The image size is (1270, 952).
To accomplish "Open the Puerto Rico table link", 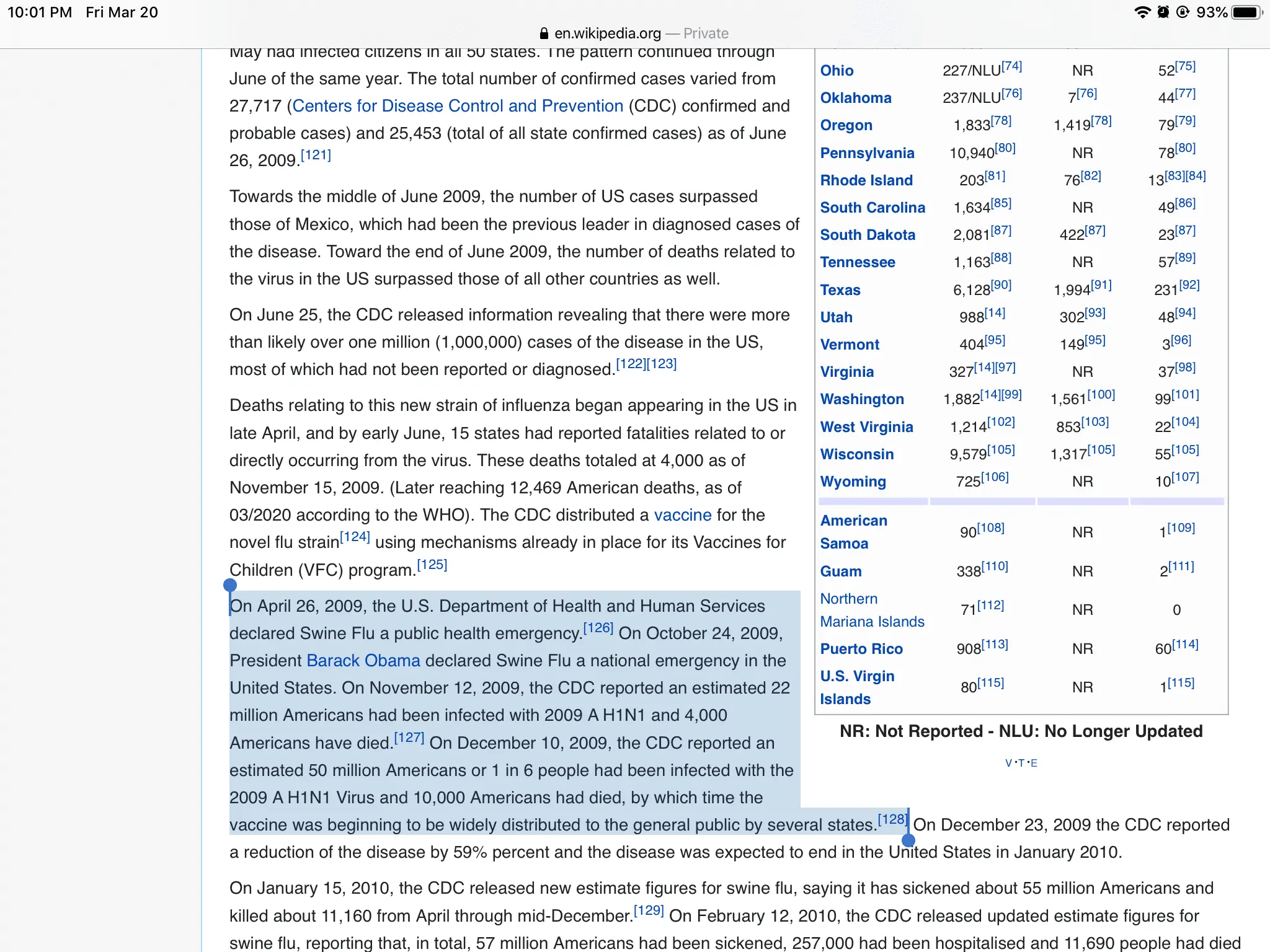I will tap(861, 649).
